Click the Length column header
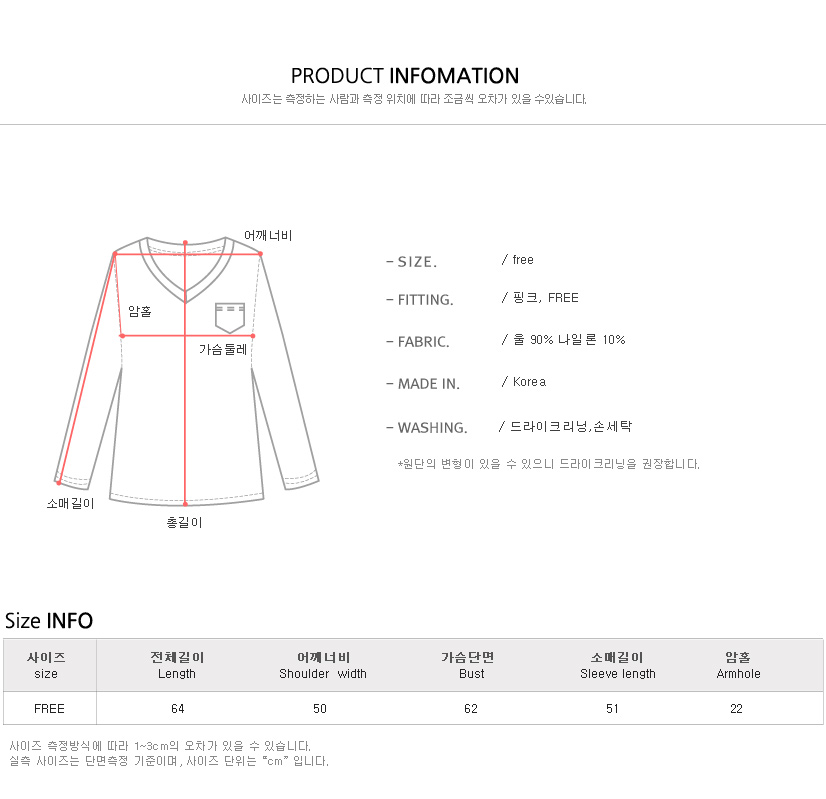Screen dimensions: 826x799 [x=177, y=665]
